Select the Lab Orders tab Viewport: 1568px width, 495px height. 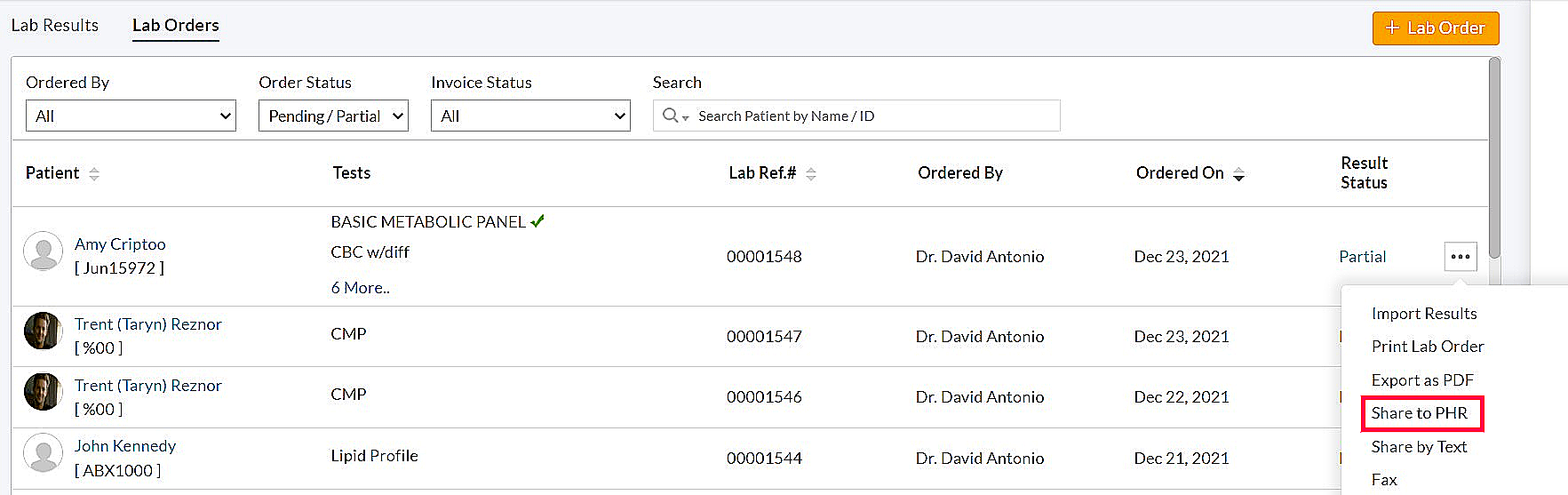(176, 26)
